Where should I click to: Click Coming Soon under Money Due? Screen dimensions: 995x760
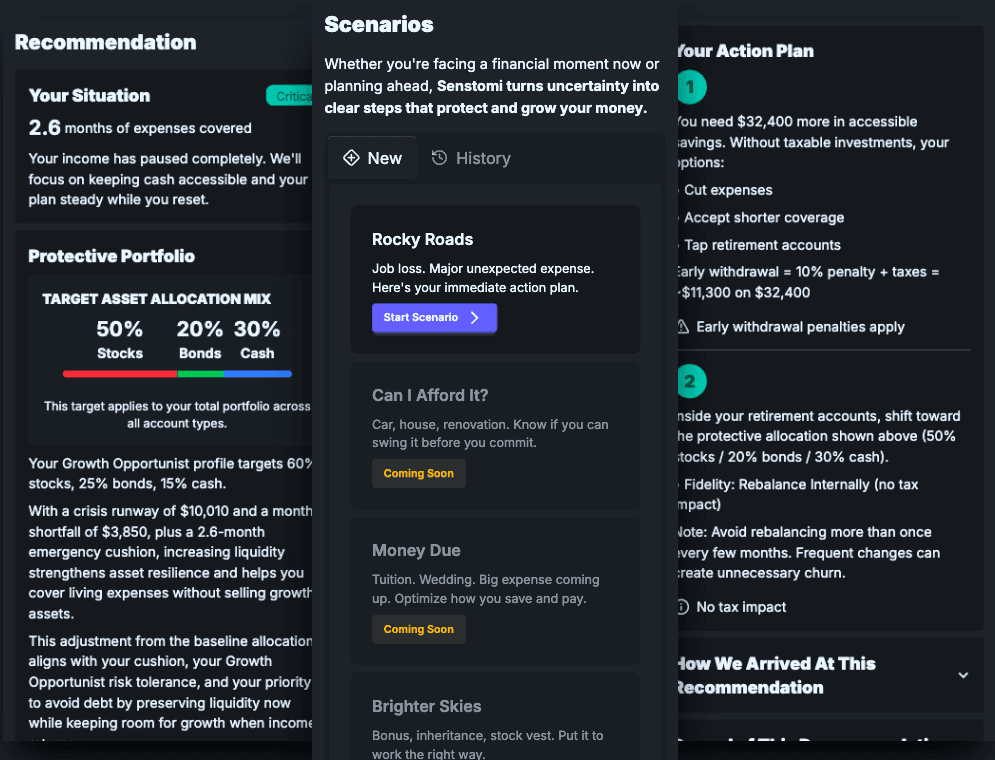pyautogui.click(x=418, y=630)
